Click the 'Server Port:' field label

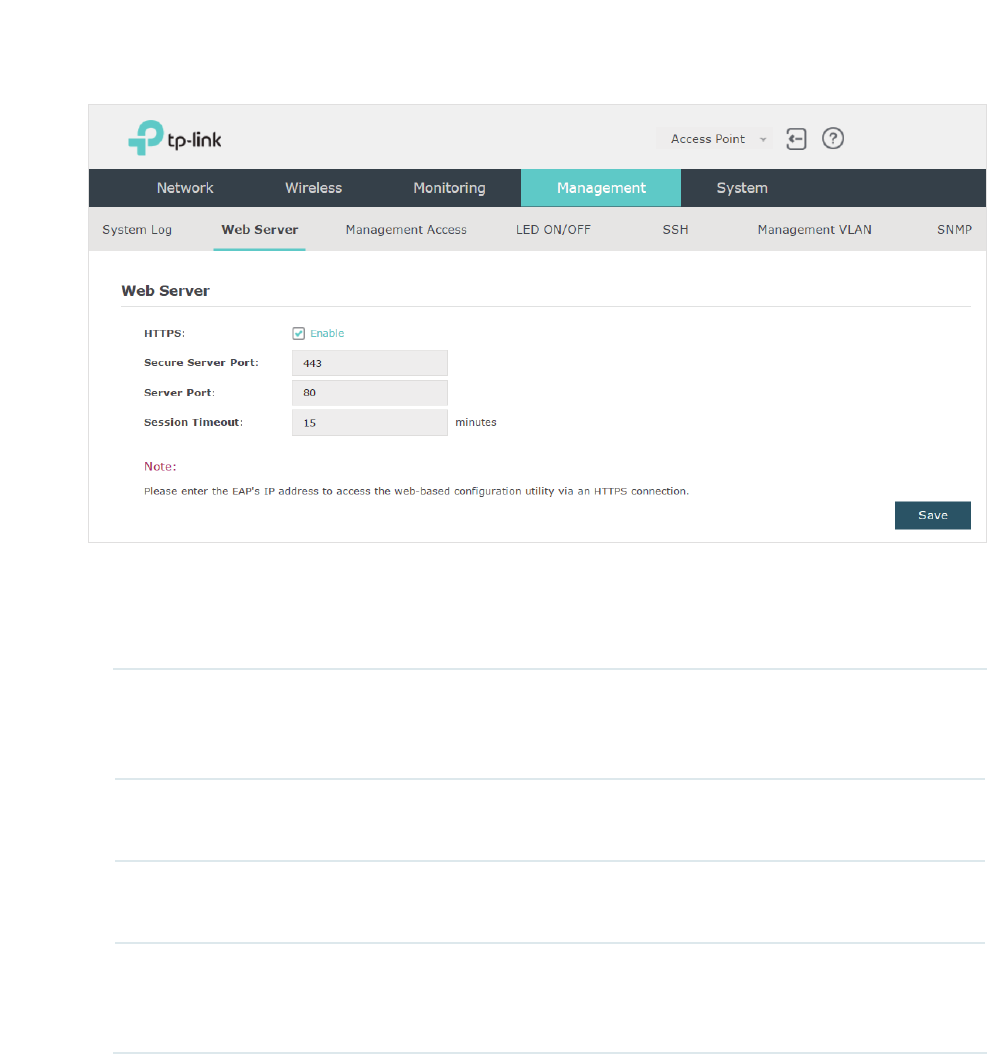(x=180, y=393)
